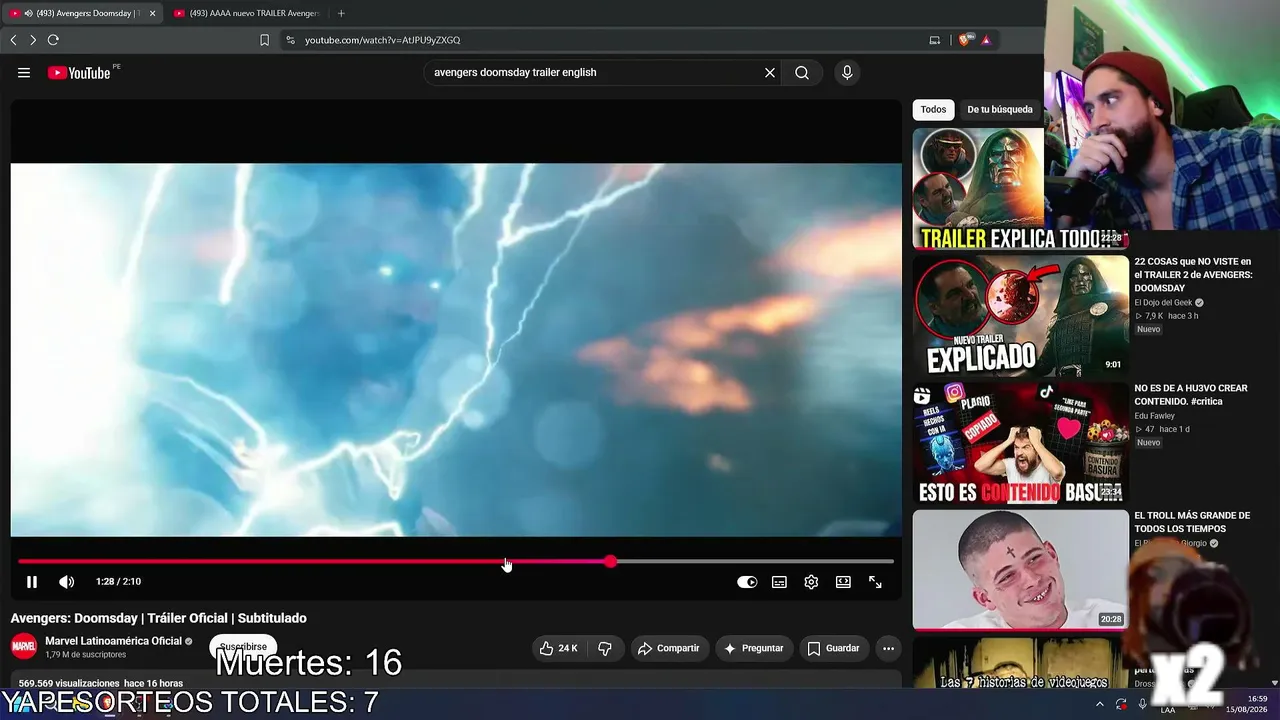Image resolution: width=1280 pixels, height=720 pixels.
Task: Dislike the Avengers trailer video
Action: [605, 648]
